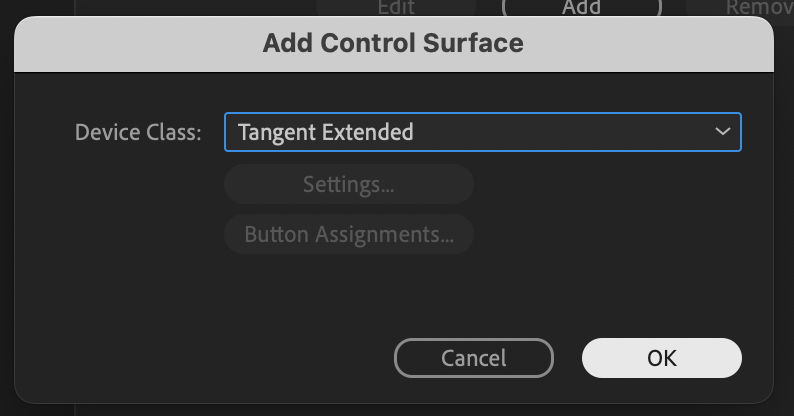
Task: Click the OK button
Action: [661, 358]
